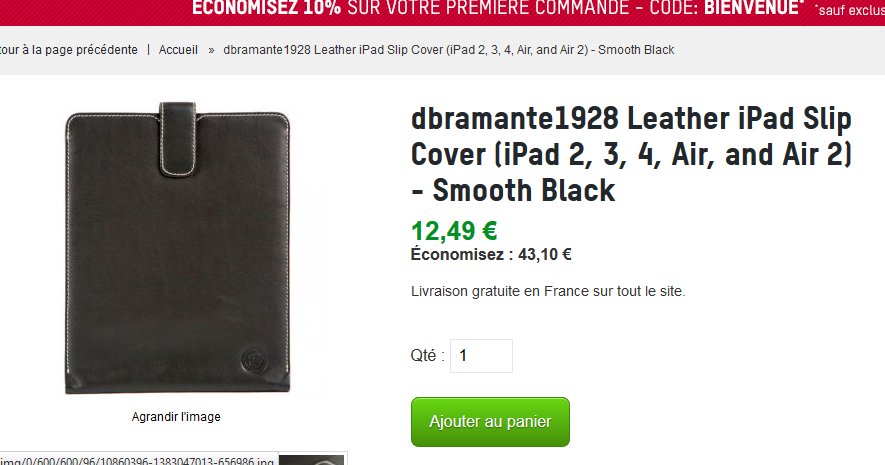Open the Agrandir l'image link
885x465 pixels.
coord(176,417)
